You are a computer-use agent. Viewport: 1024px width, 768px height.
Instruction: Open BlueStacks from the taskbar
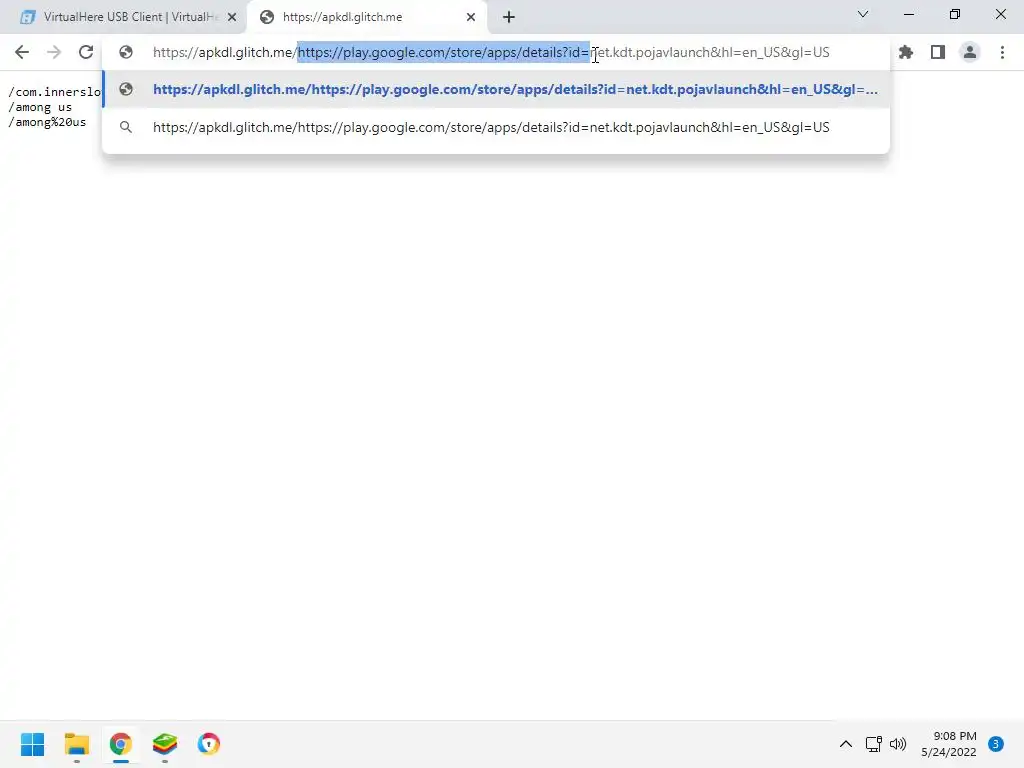click(x=165, y=744)
